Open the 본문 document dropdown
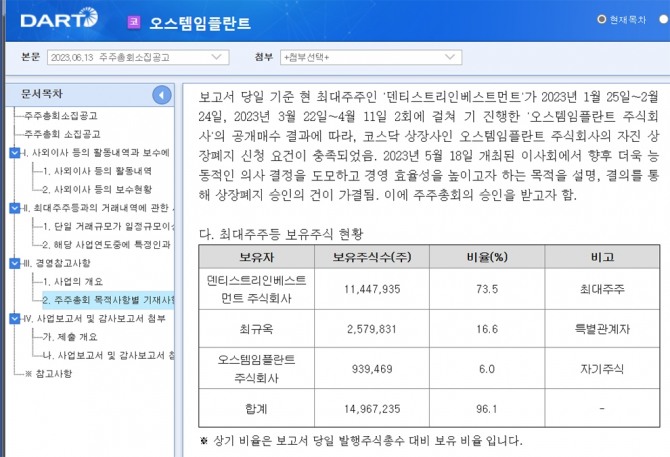 tap(138, 57)
